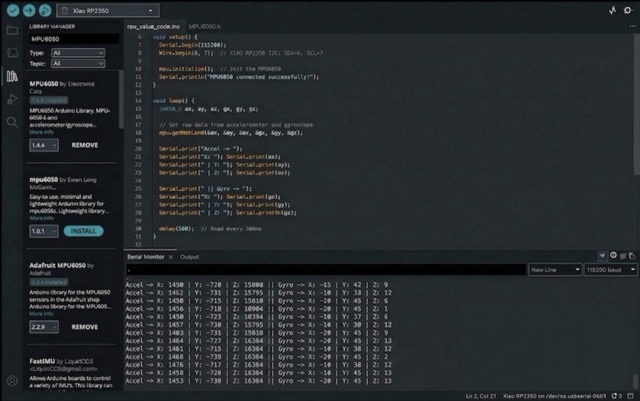This screenshot has width=640, height=401.
Task: Open More info link for MPU6050 Electronic Cats
Action: coord(41,132)
